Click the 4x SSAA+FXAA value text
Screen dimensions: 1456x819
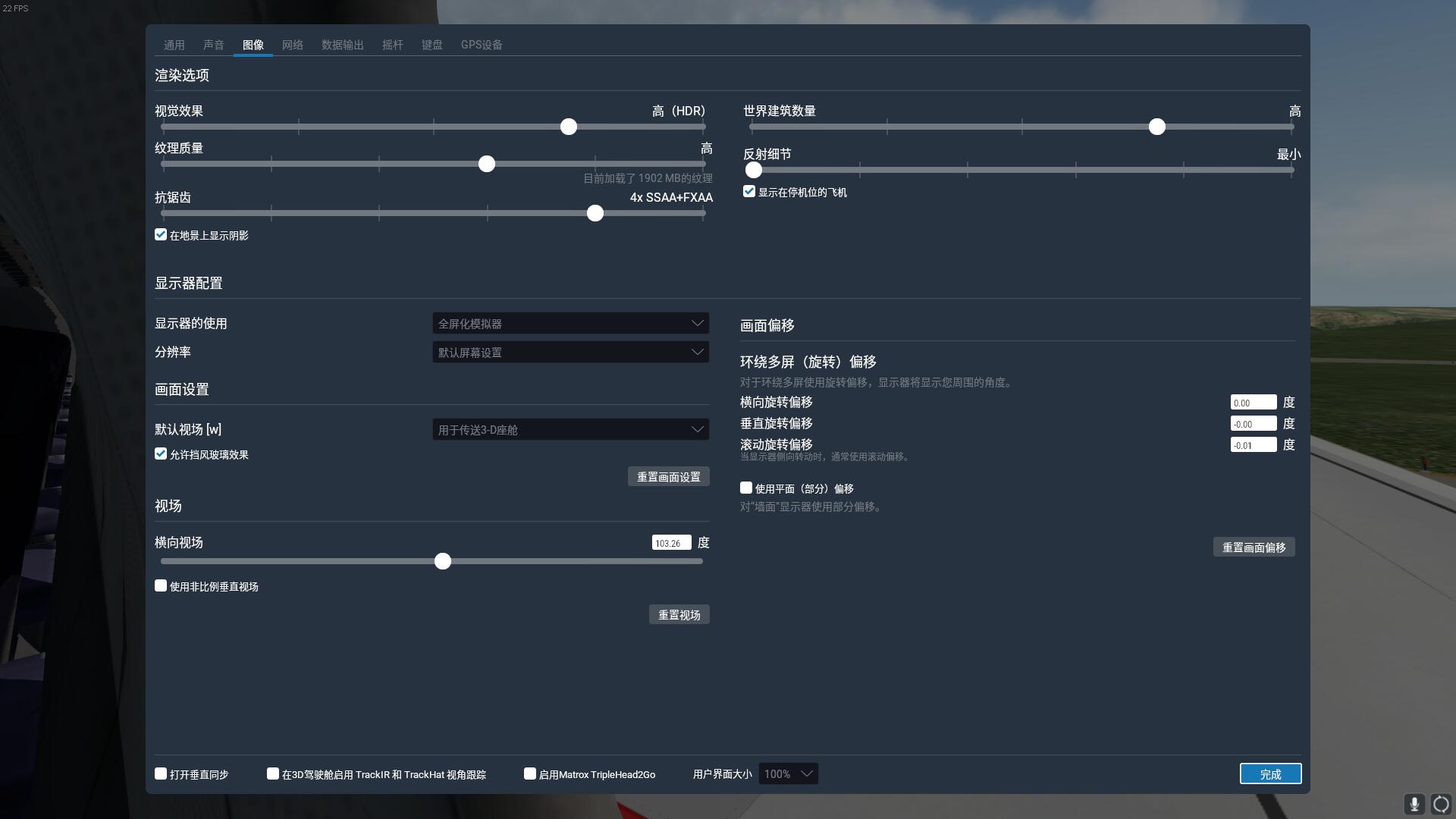pos(671,197)
